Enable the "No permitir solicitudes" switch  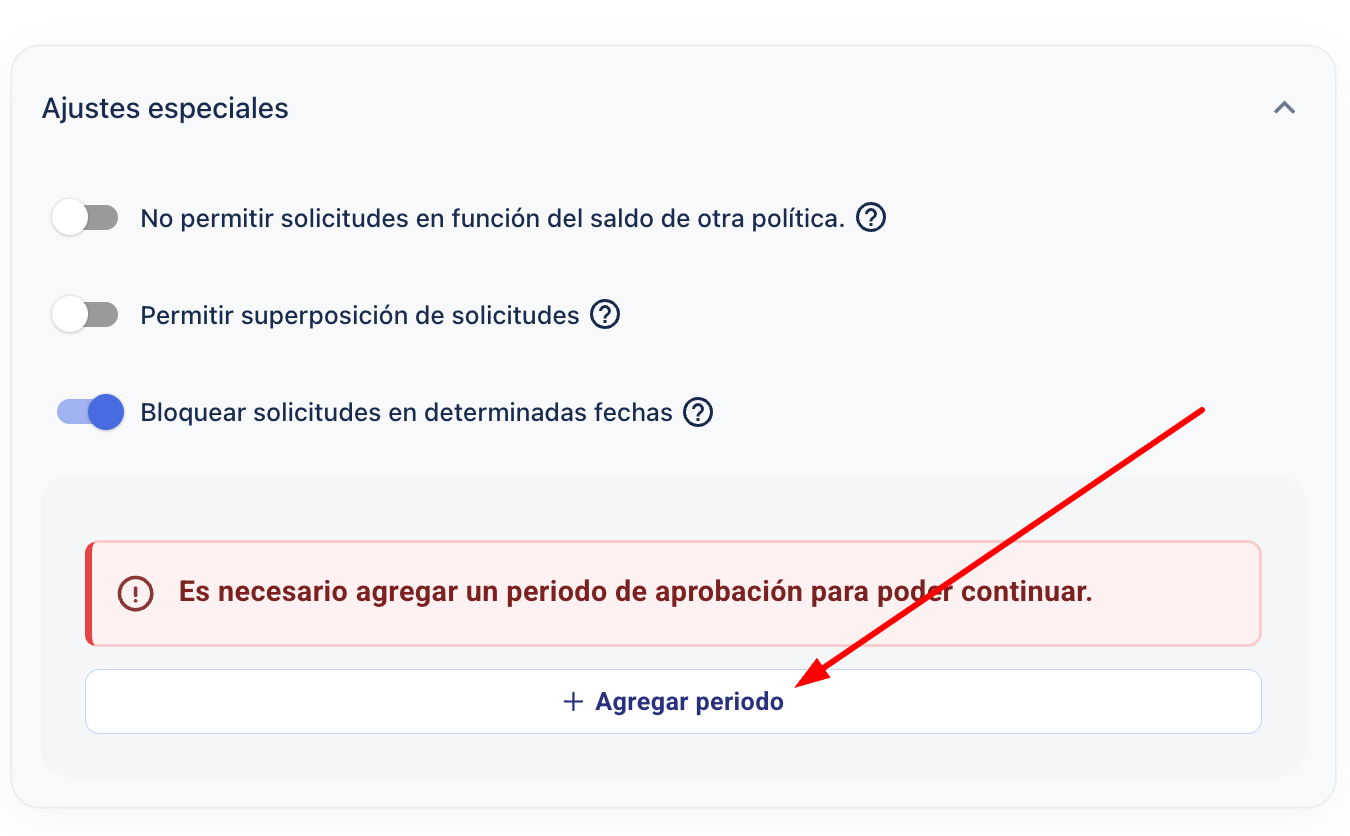pos(85,217)
